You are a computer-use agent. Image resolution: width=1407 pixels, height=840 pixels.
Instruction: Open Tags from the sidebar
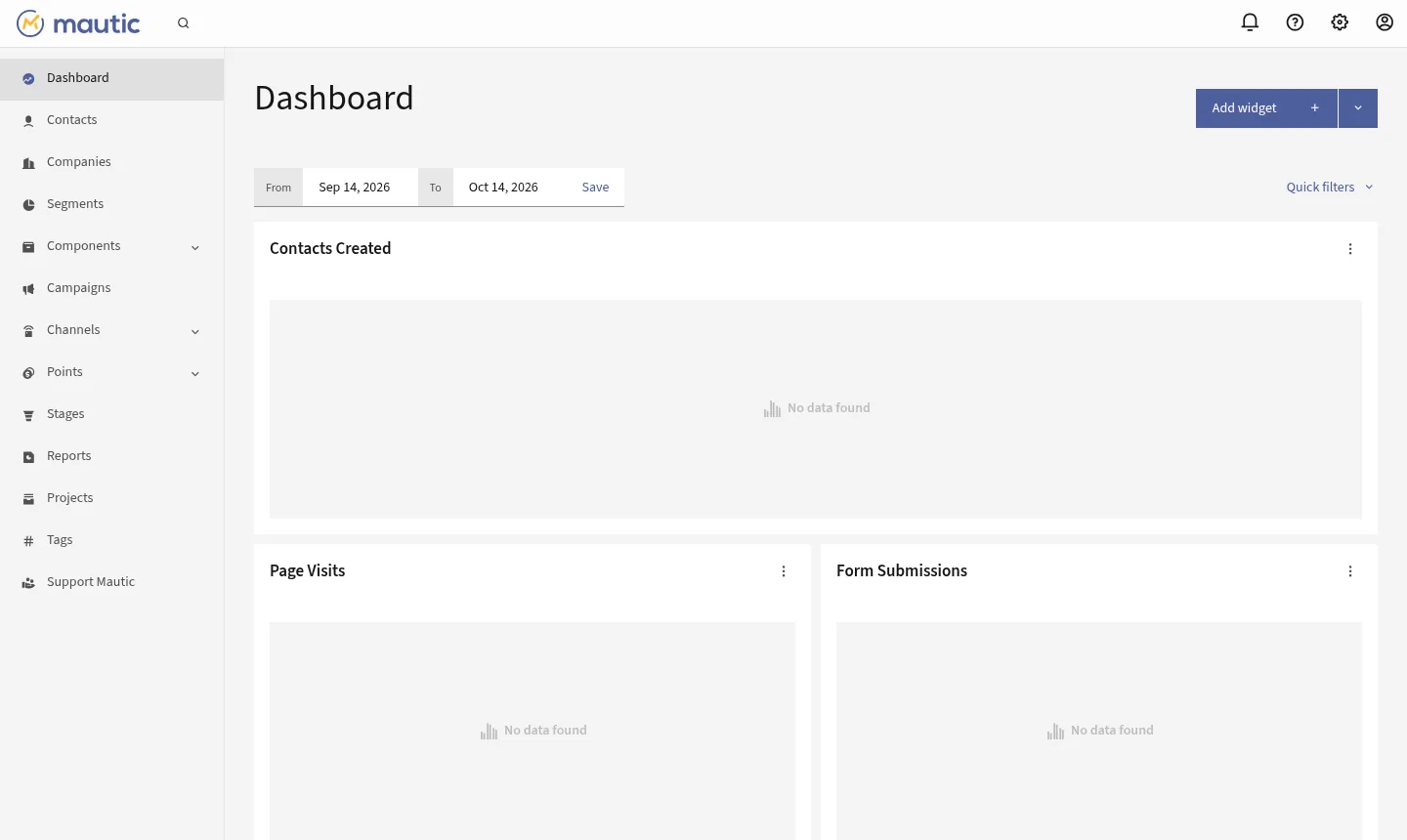[x=111, y=540]
